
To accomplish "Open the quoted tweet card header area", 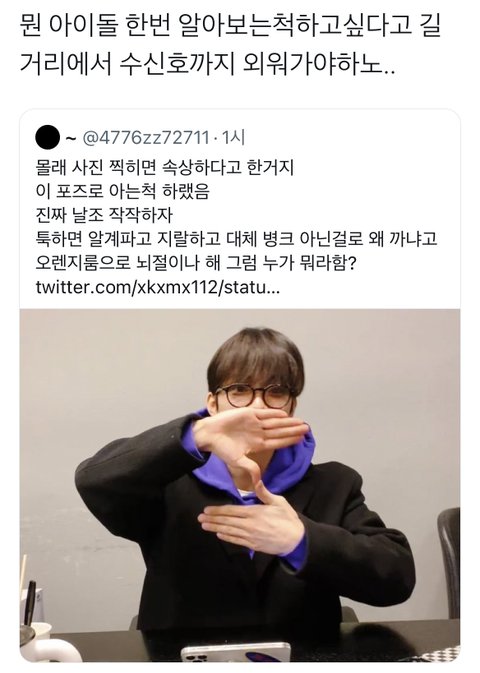I will (140, 138).
